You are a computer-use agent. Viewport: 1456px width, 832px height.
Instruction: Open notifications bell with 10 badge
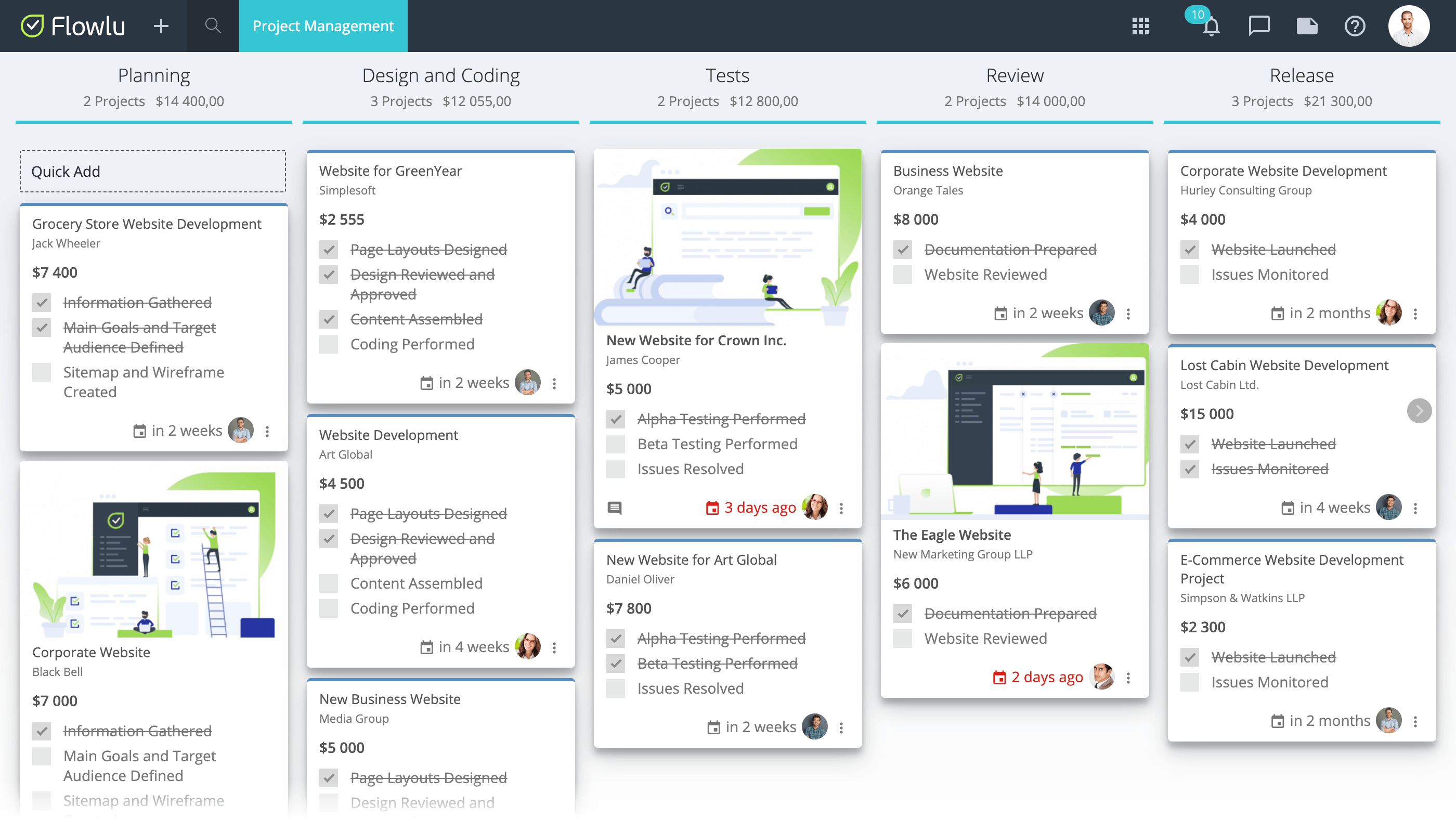(1211, 25)
